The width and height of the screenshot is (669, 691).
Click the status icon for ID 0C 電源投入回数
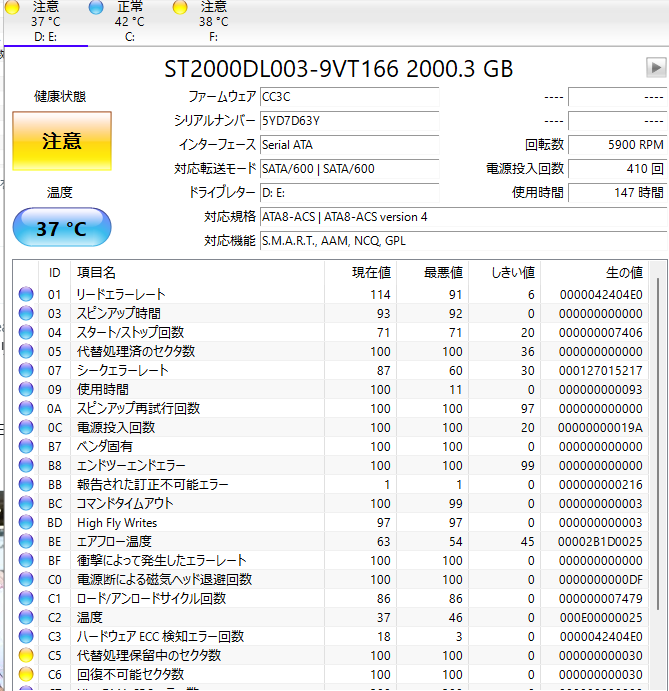(x=26, y=427)
